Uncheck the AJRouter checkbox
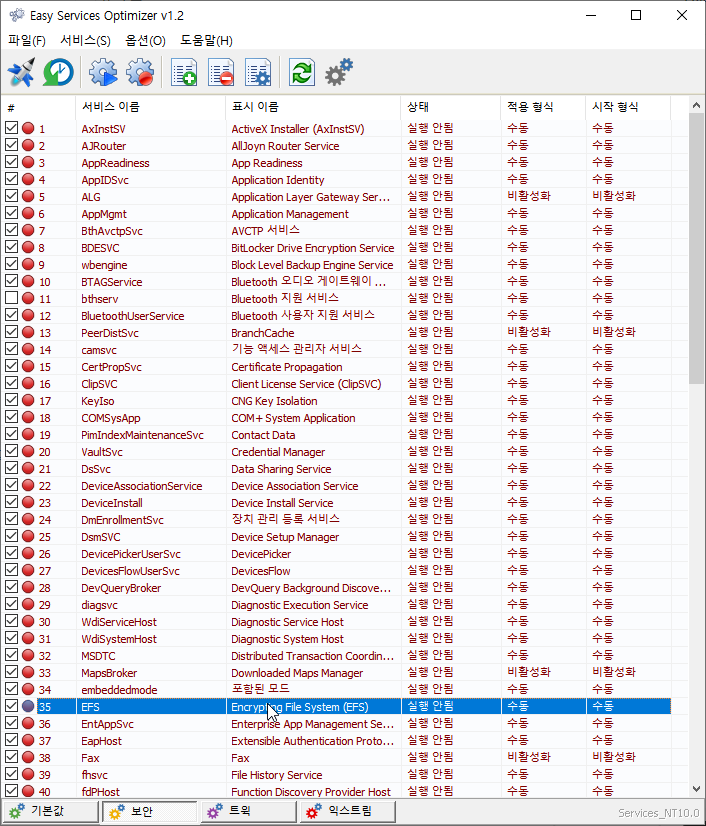706x826 pixels. (x=12, y=145)
